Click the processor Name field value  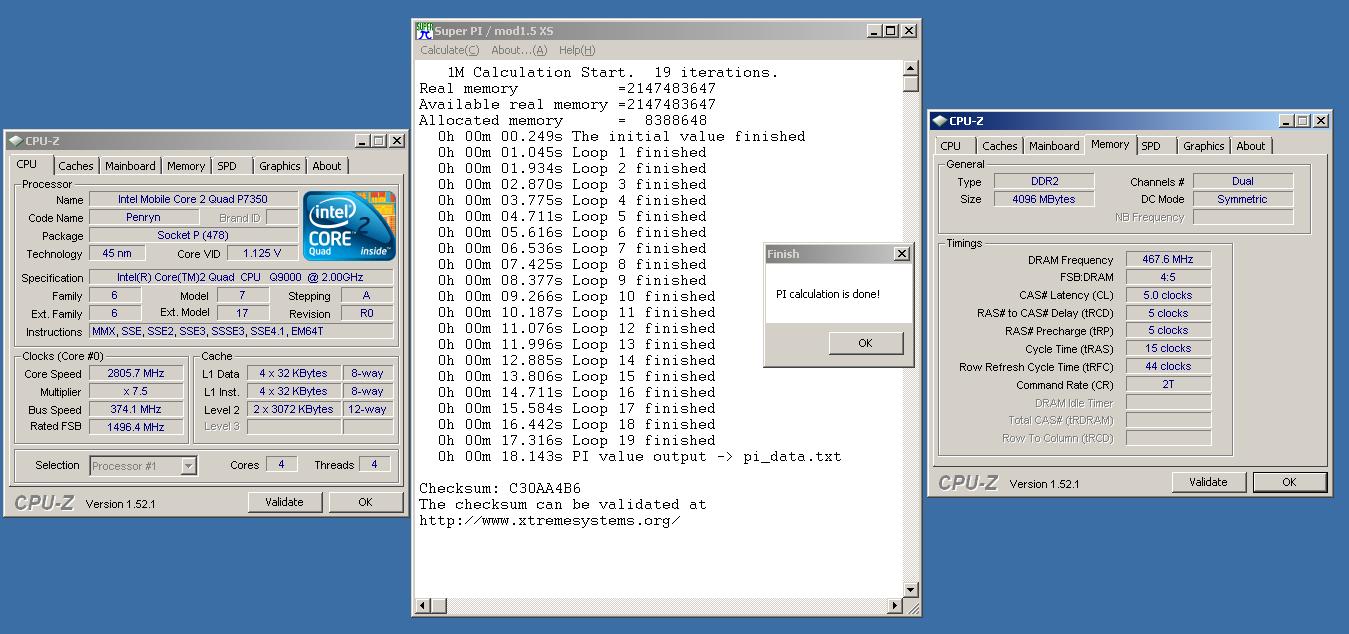(193, 199)
